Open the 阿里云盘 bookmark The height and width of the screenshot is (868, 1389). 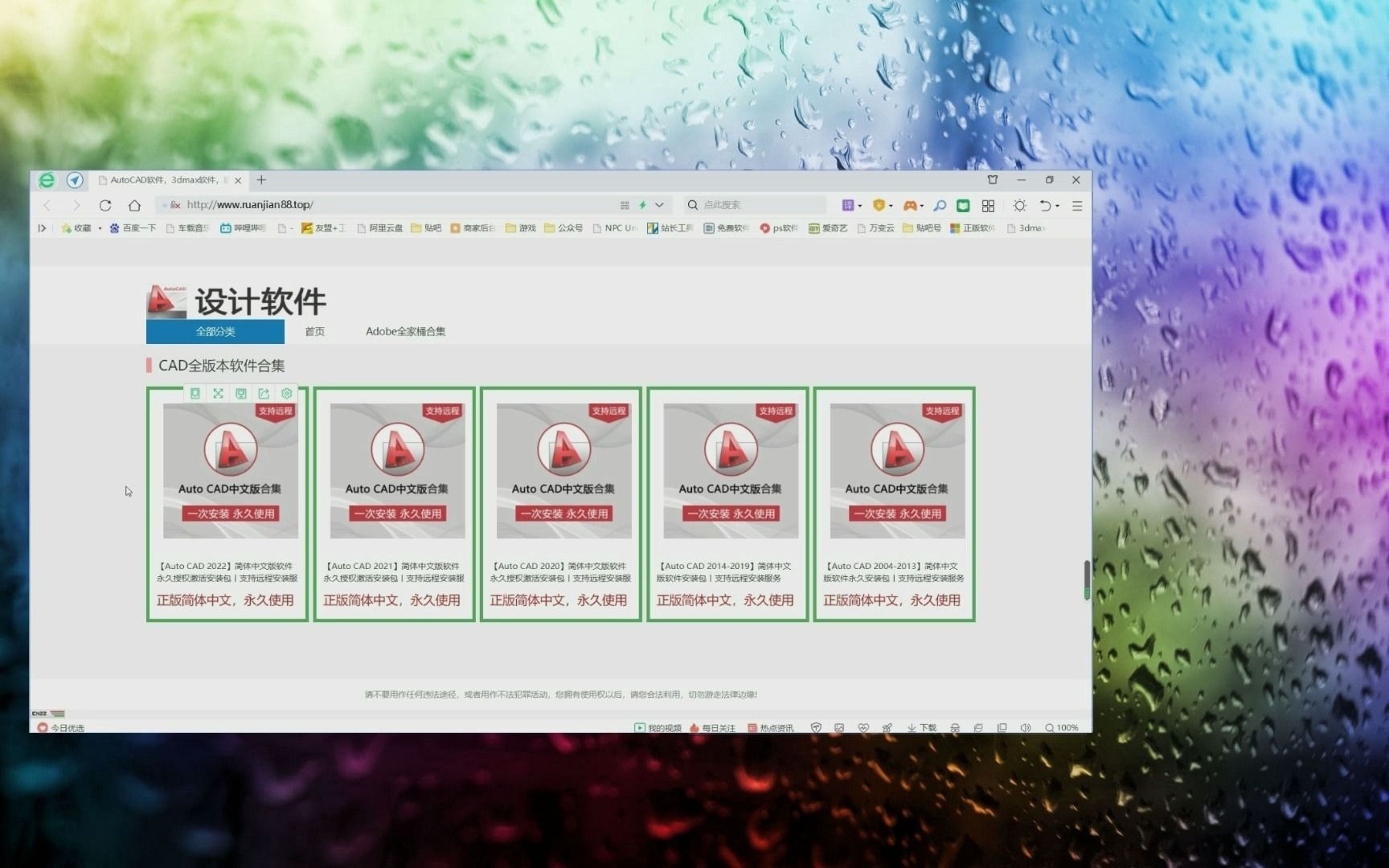coord(379,228)
